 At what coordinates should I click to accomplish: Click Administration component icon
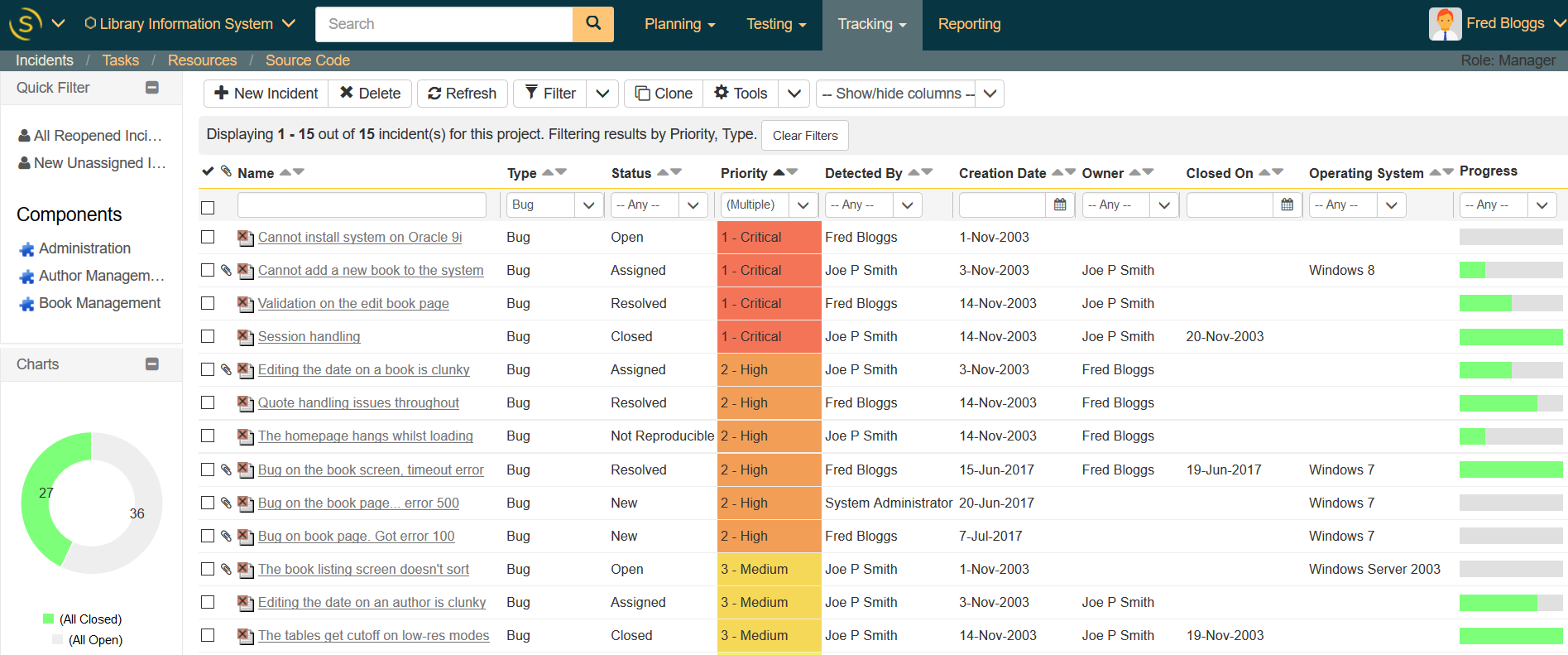tap(27, 249)
